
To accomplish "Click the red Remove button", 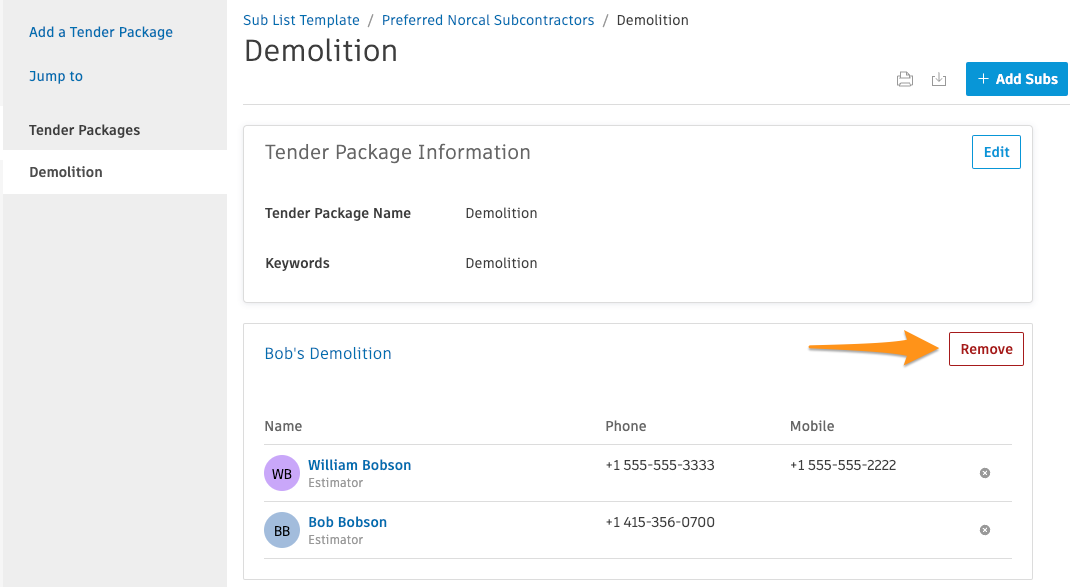I will coord(986,349).
